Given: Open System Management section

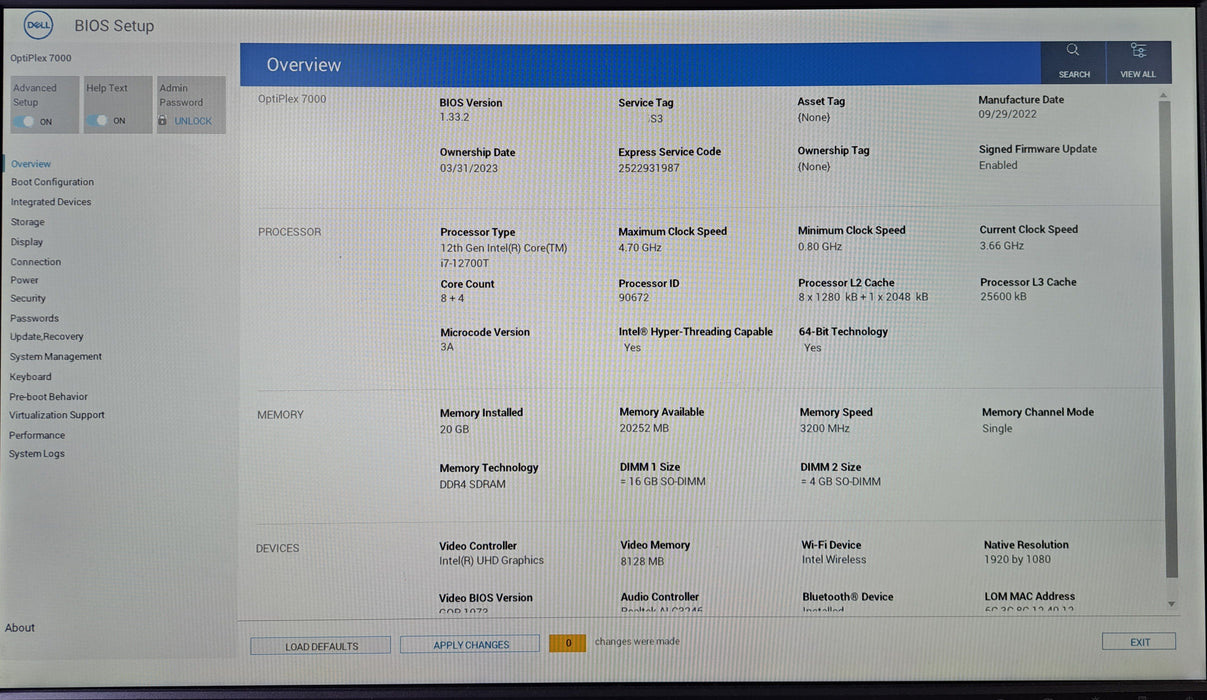Looking at the screenshot, I should (x=56, y=357).
